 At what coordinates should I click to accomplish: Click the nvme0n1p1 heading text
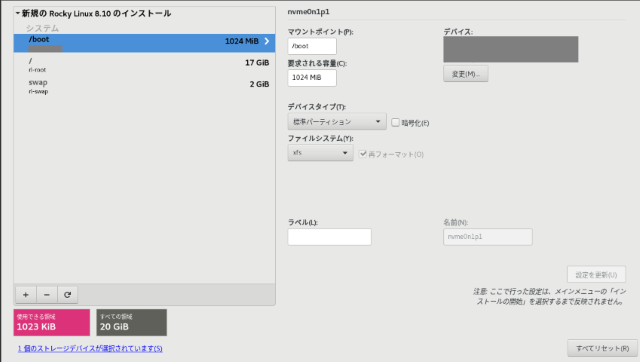309,12
